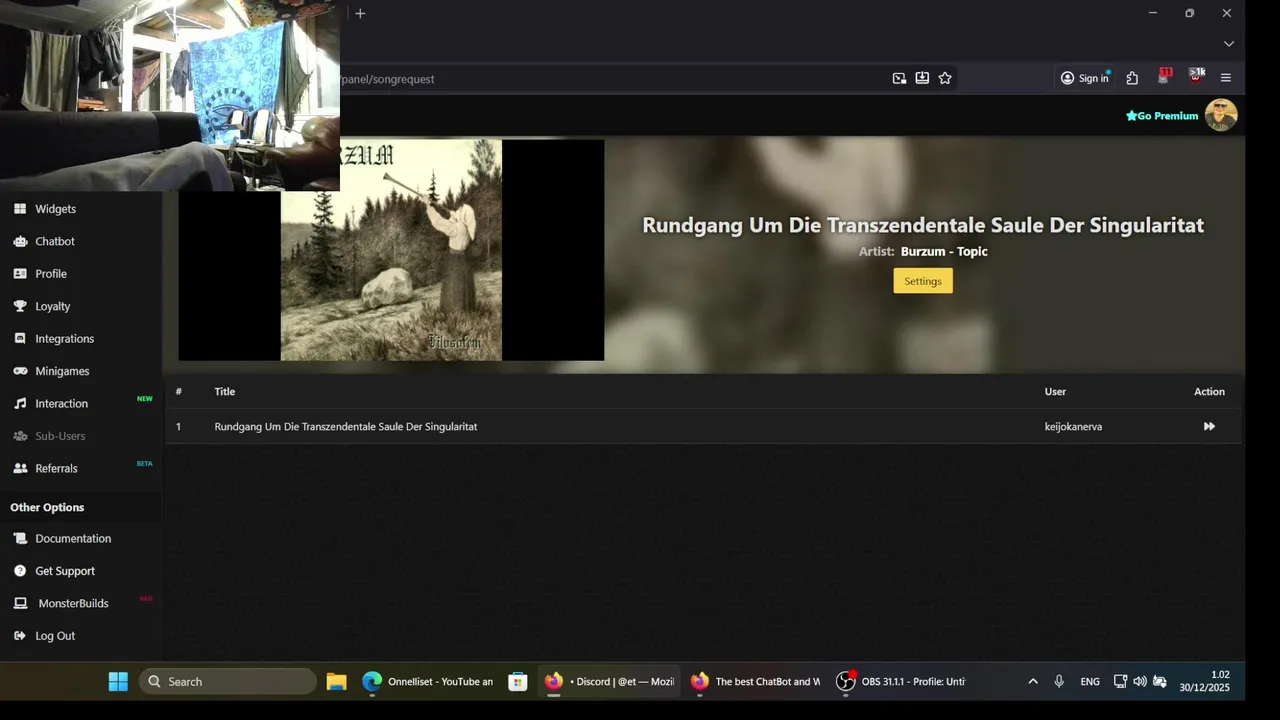Open MonsterBuilds link
This screenshot has height=720, width=1280.
[73, 603]
